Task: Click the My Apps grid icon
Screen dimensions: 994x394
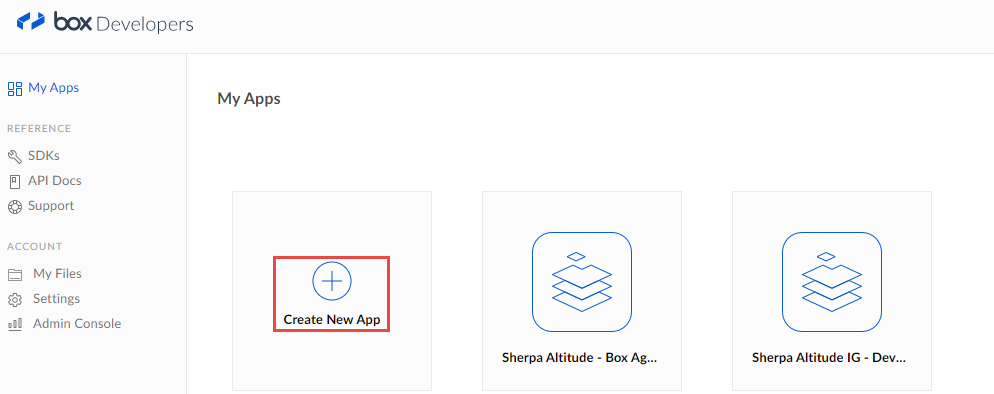Action: tap(15, 88)
